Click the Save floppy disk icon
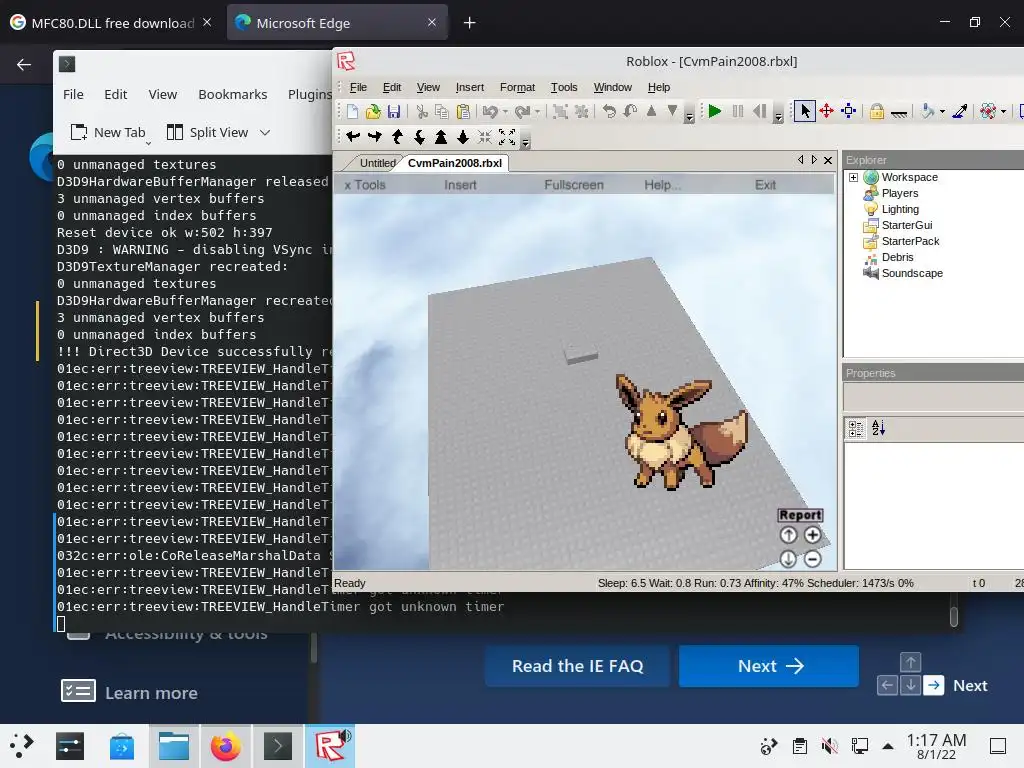This screenshot has height=768, width=1024. click(394, 112)
